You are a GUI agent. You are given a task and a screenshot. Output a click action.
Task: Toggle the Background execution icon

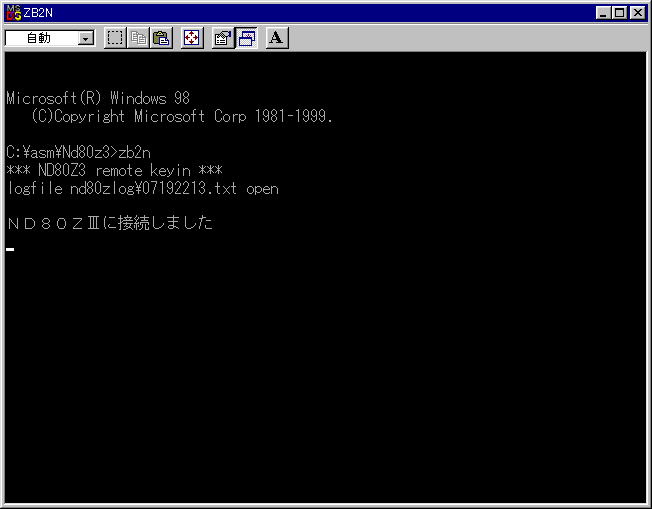[x=247, y=38]
